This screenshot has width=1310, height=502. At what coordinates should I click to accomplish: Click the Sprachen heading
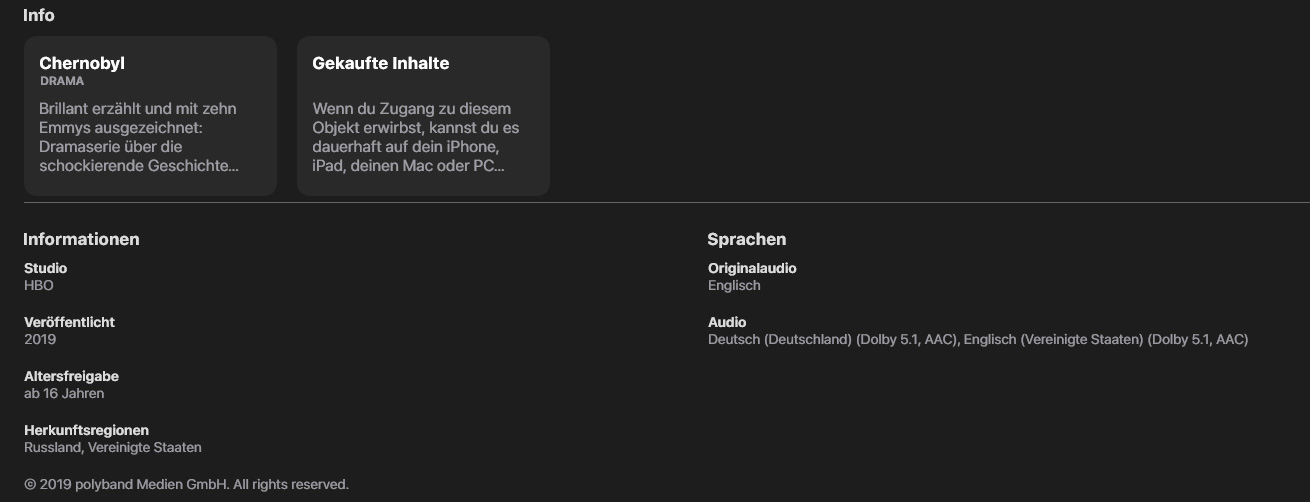pos(746,239)
